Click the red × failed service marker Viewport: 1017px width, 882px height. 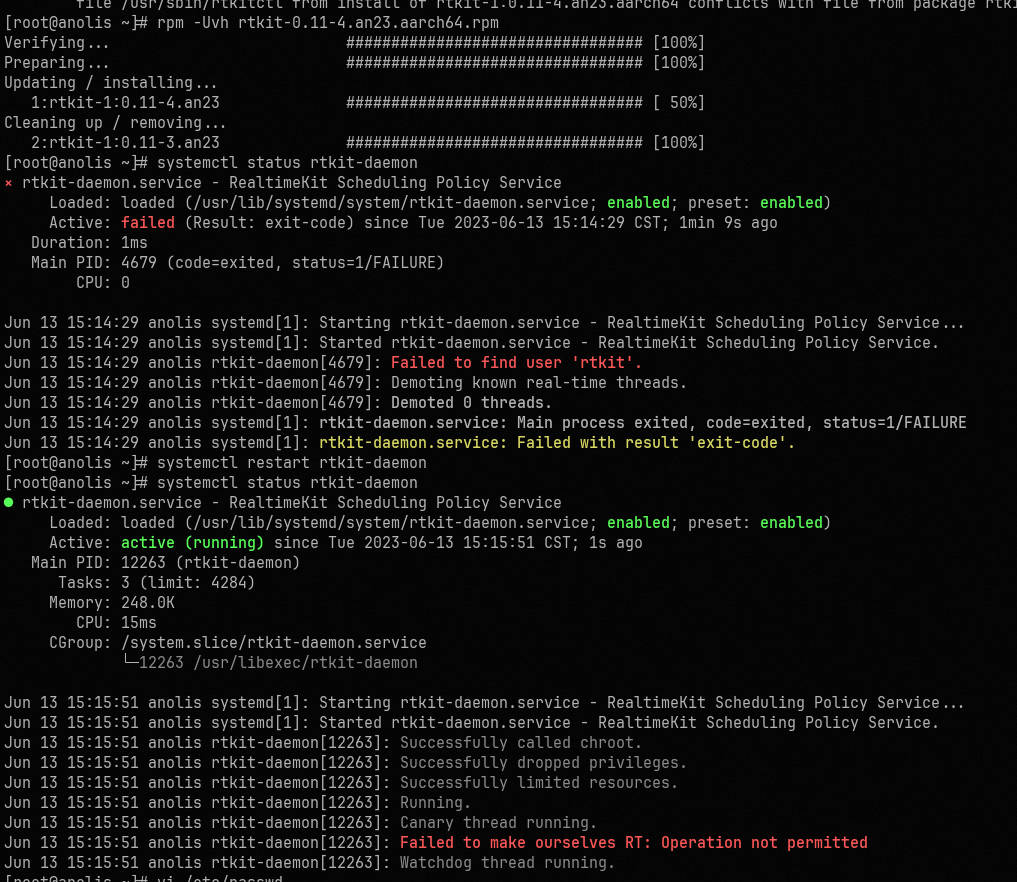(x=9, y=183)
